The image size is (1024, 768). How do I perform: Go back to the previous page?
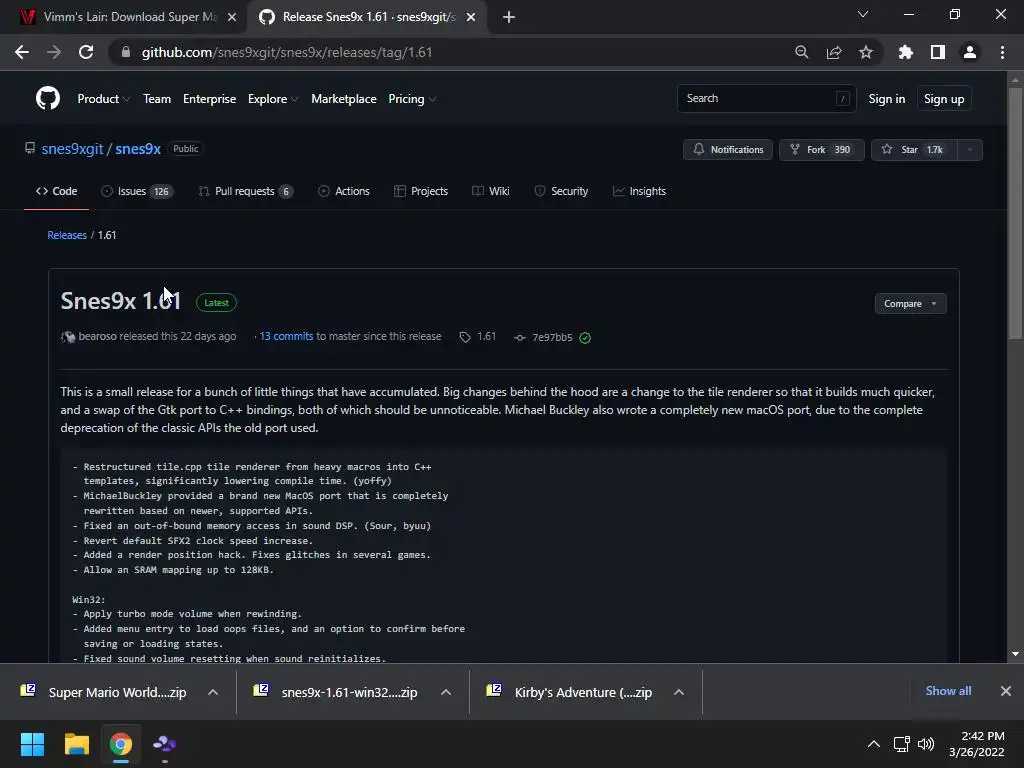pyautogui.click(x=22, y=52)
